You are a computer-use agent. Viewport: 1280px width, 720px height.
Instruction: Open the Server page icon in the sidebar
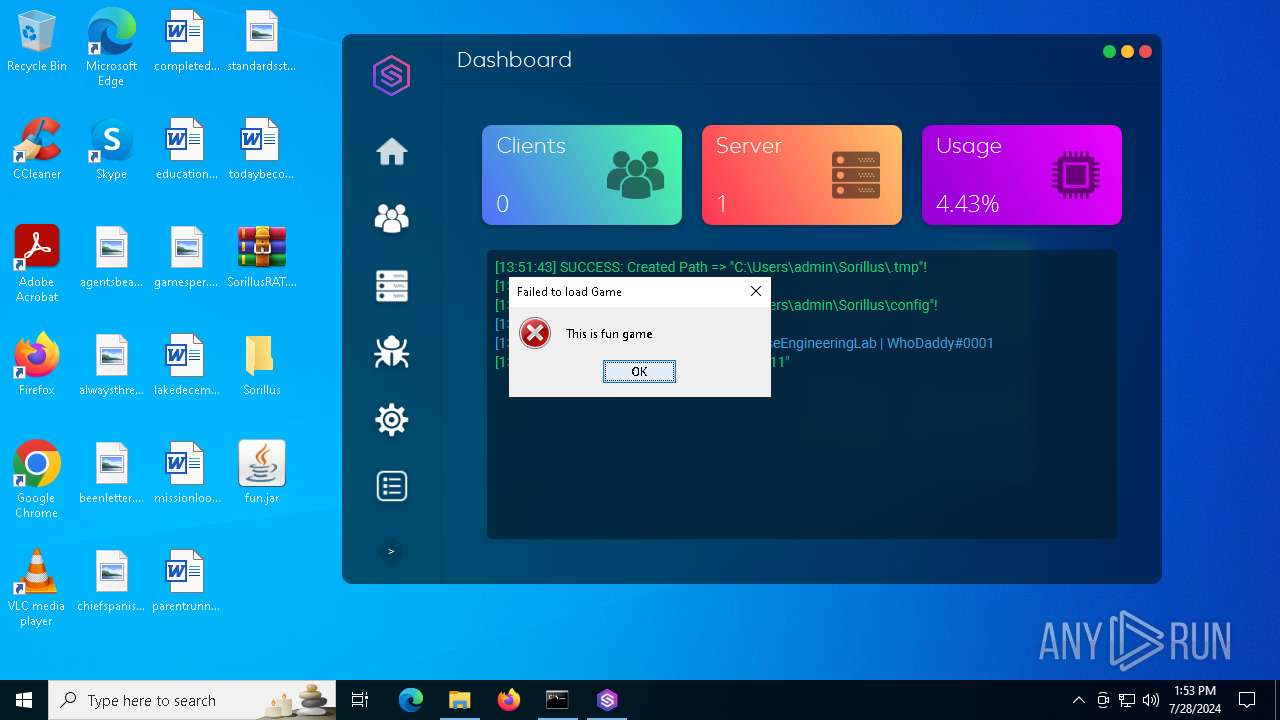[x=391, y=285]
